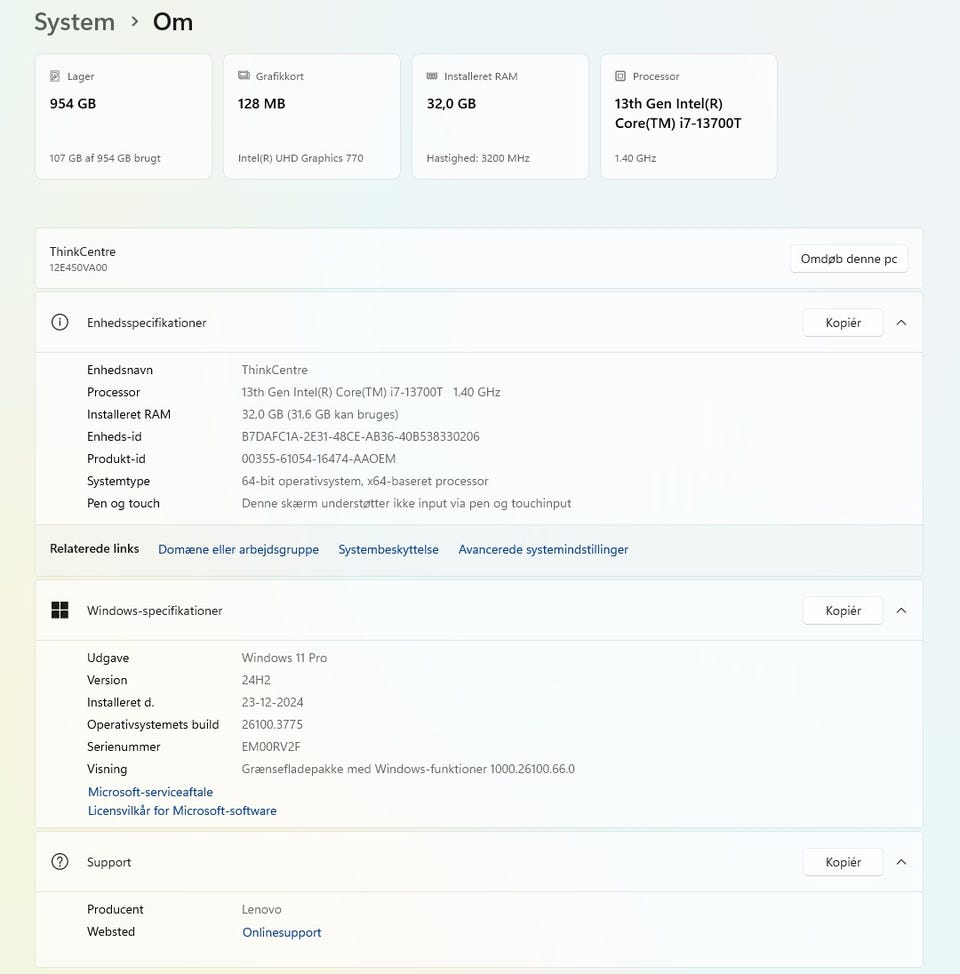The width and height of the screenshot is (960, 974).
Task: Copy Windows specifications with Kopiér
Action: coord(842,610)
